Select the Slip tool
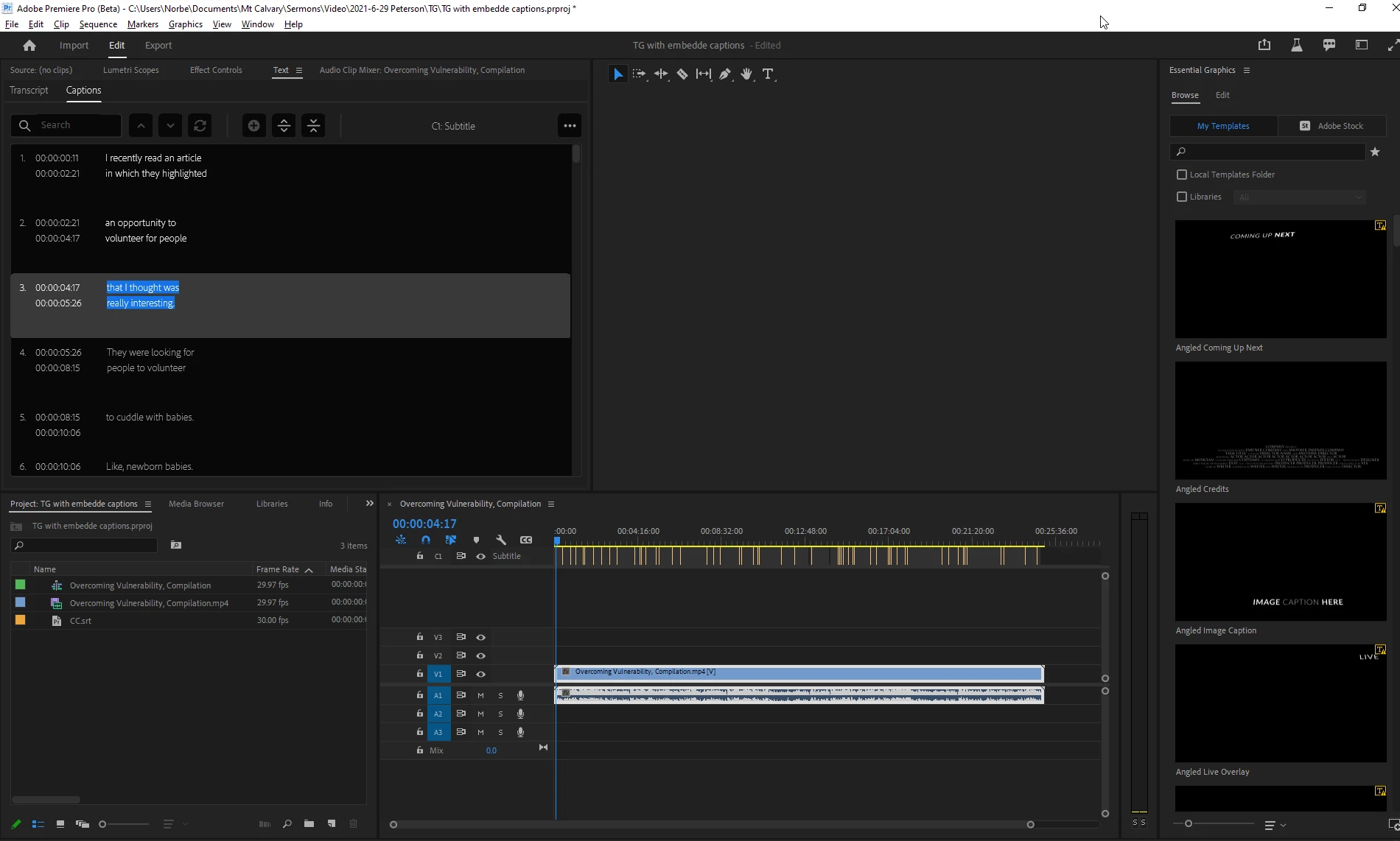This screenshot has height=841, width=1400. [704, 74]
